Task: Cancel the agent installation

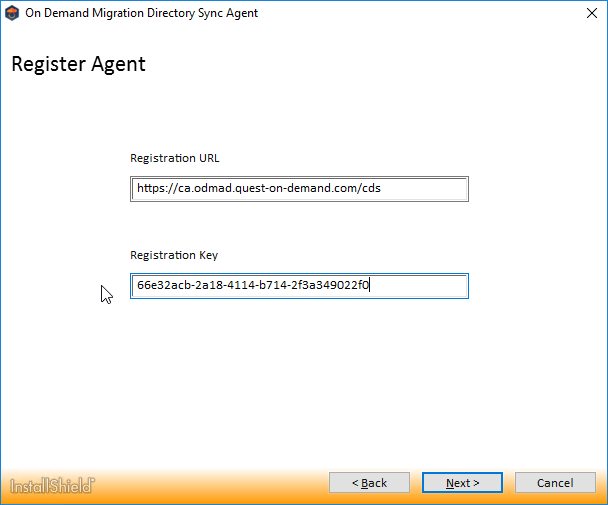Action: [555, 483]
